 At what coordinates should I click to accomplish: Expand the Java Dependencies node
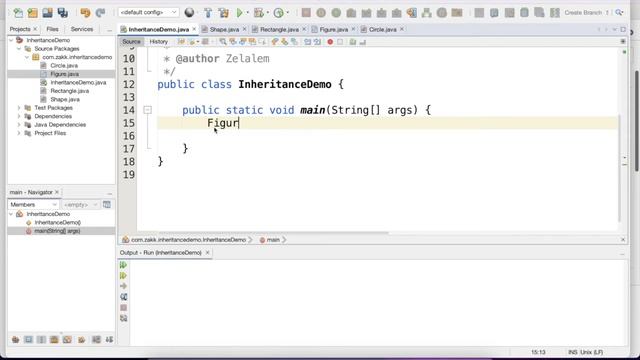19,124
